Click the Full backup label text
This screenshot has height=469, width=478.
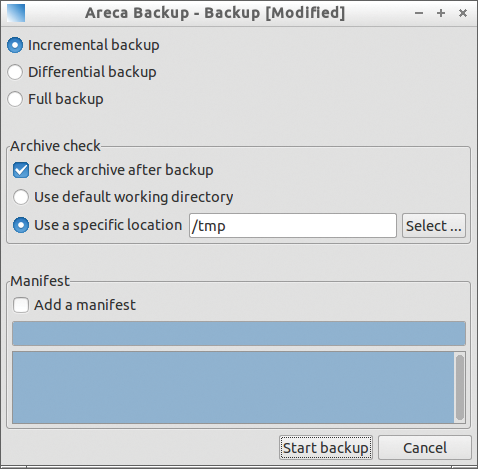tap(66, 99)
